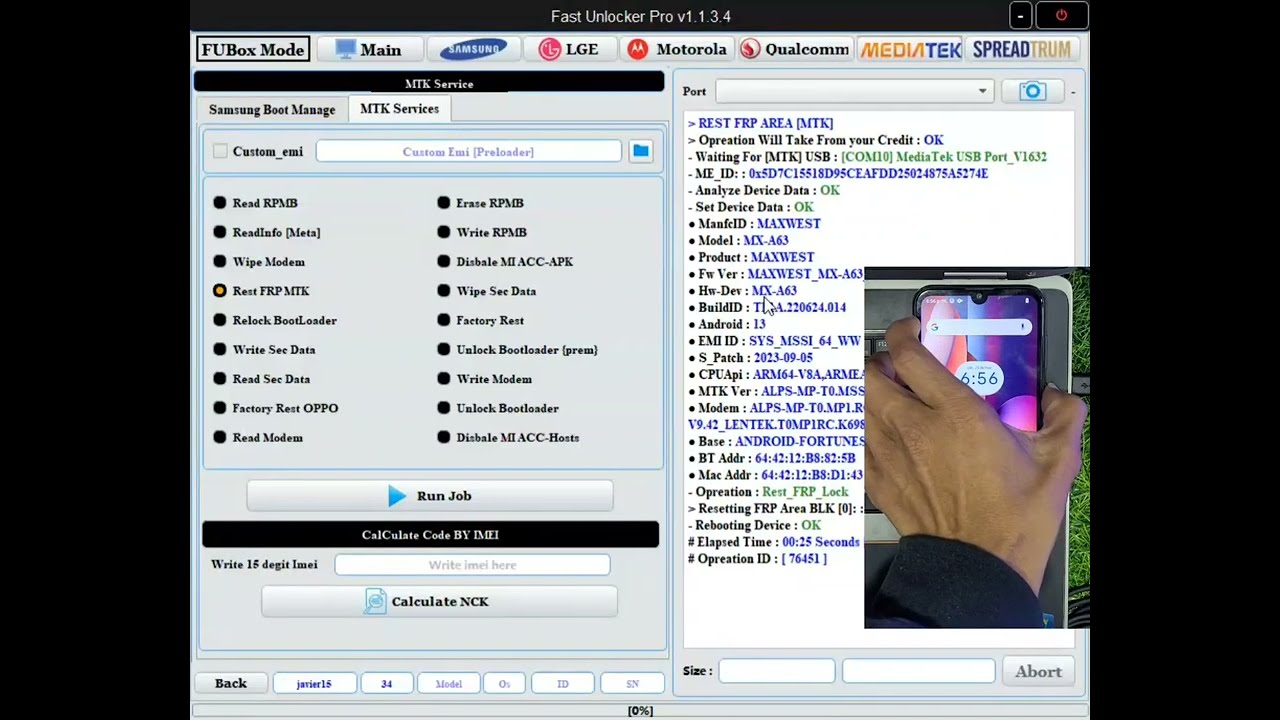Image resolution: width=1280 pixels, height=720 pixels.
Task: Click the SN info box
Action: coord(632,684)
